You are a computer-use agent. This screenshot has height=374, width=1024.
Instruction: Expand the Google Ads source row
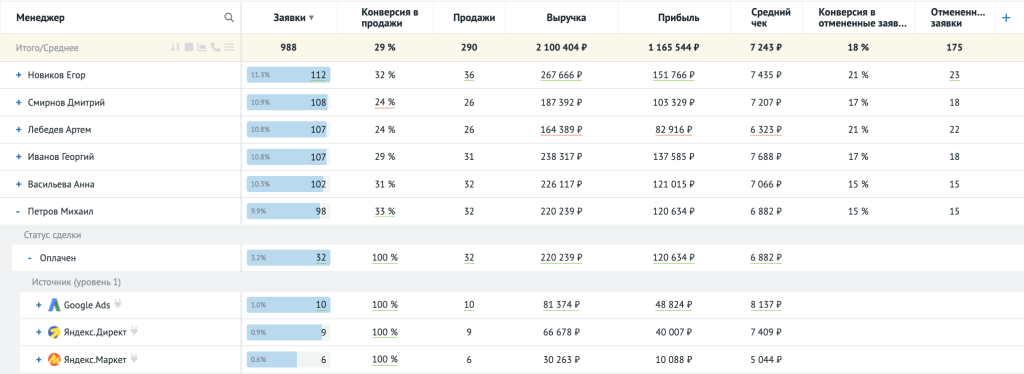39,305
